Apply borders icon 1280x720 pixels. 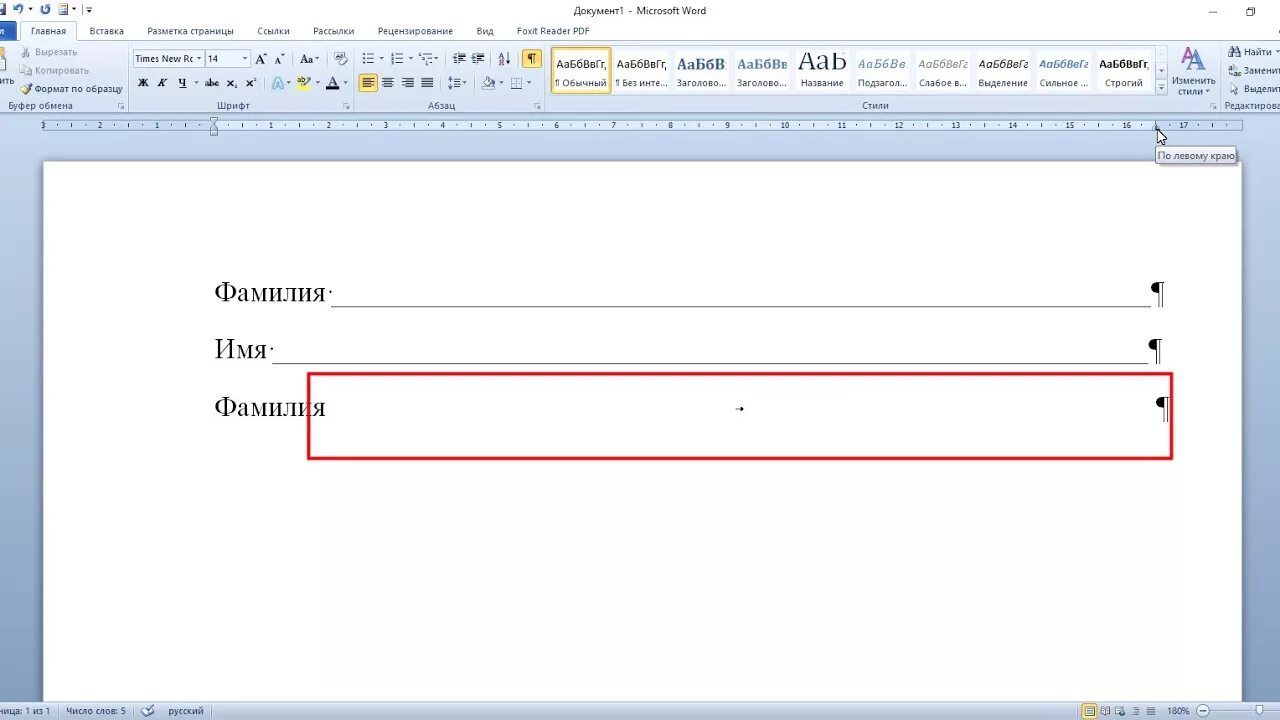516,83
